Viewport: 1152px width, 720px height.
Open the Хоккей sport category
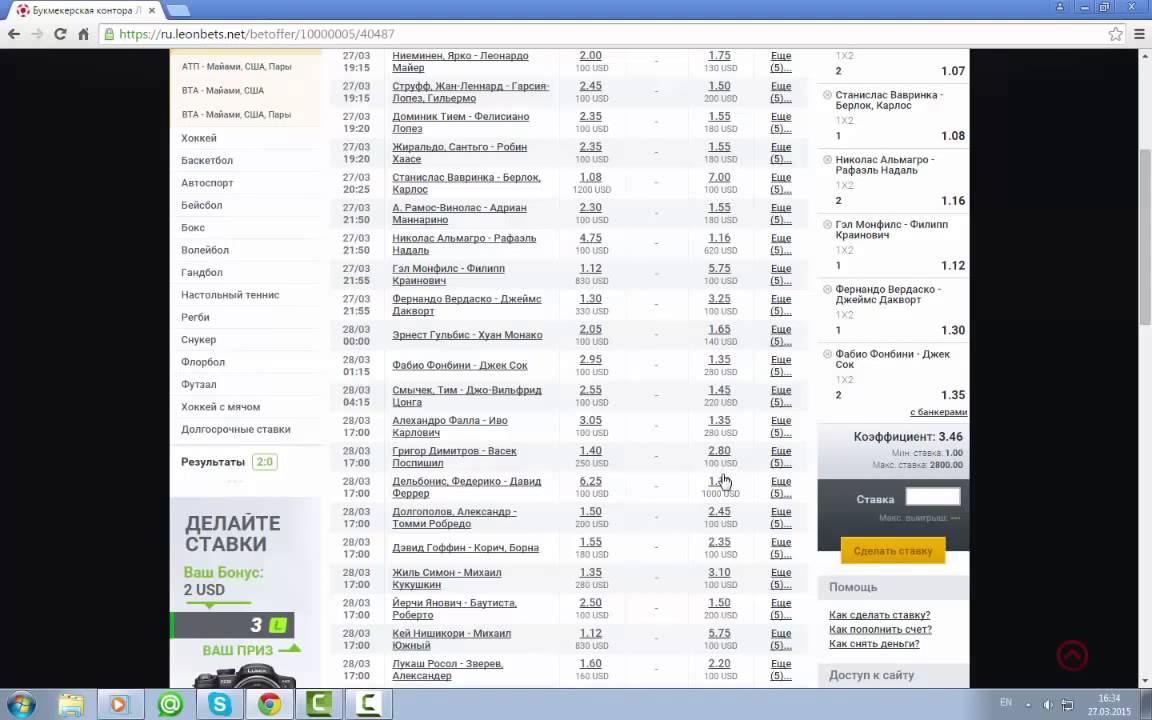tap(199, 138)
